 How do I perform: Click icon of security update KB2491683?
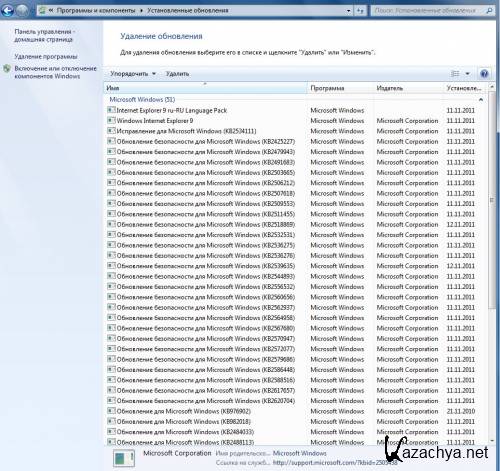[x=111, y=162]
